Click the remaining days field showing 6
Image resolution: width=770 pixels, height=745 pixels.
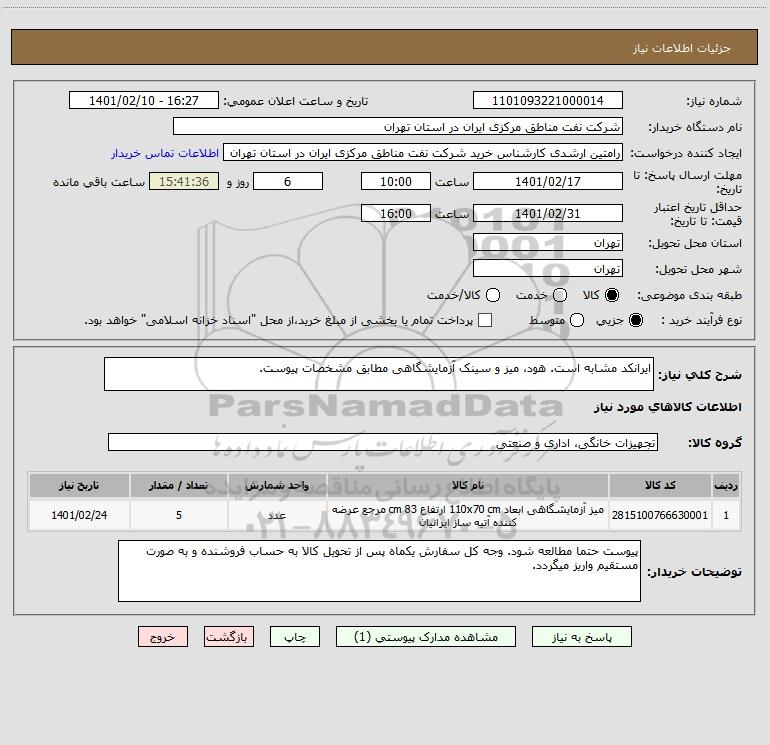click(288, 181)
